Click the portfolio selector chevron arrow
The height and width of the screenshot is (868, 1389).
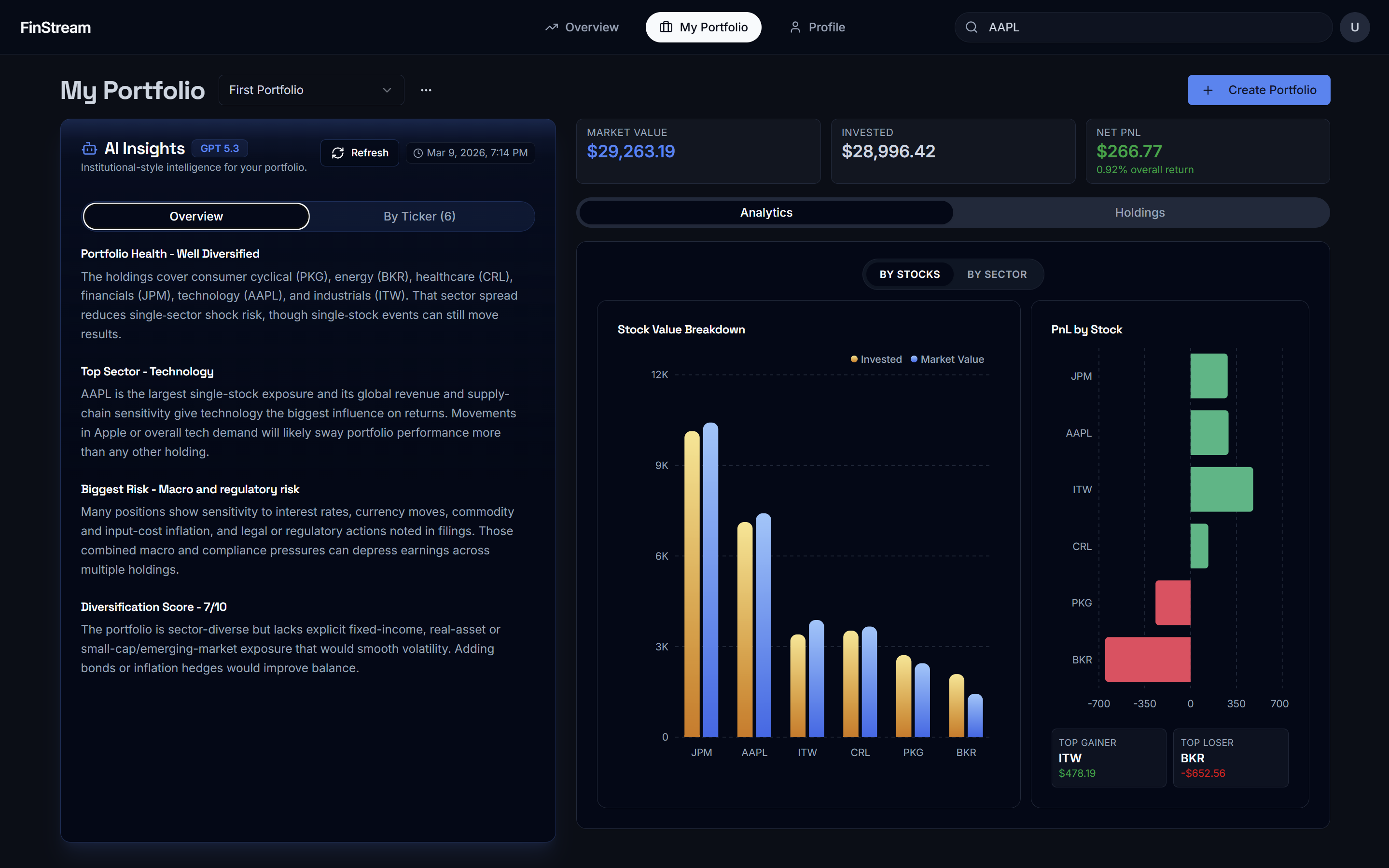(x=387, y=90)
